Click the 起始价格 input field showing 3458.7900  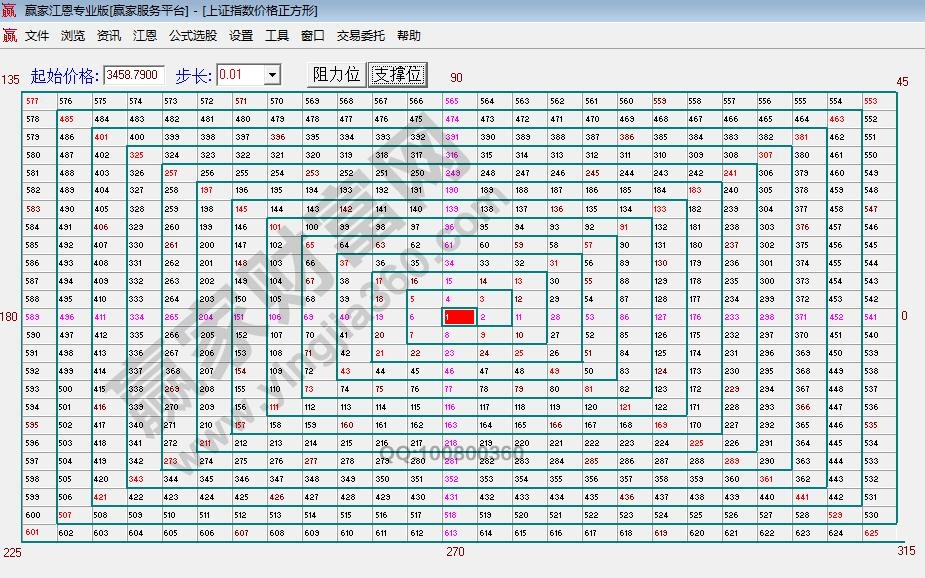[x=133, y=75]
